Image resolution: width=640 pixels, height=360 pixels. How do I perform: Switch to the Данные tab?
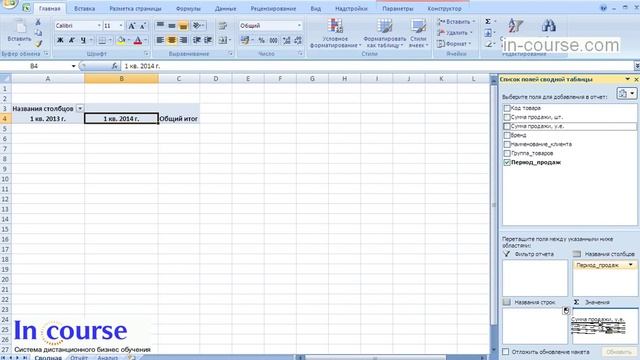[225, 8]
